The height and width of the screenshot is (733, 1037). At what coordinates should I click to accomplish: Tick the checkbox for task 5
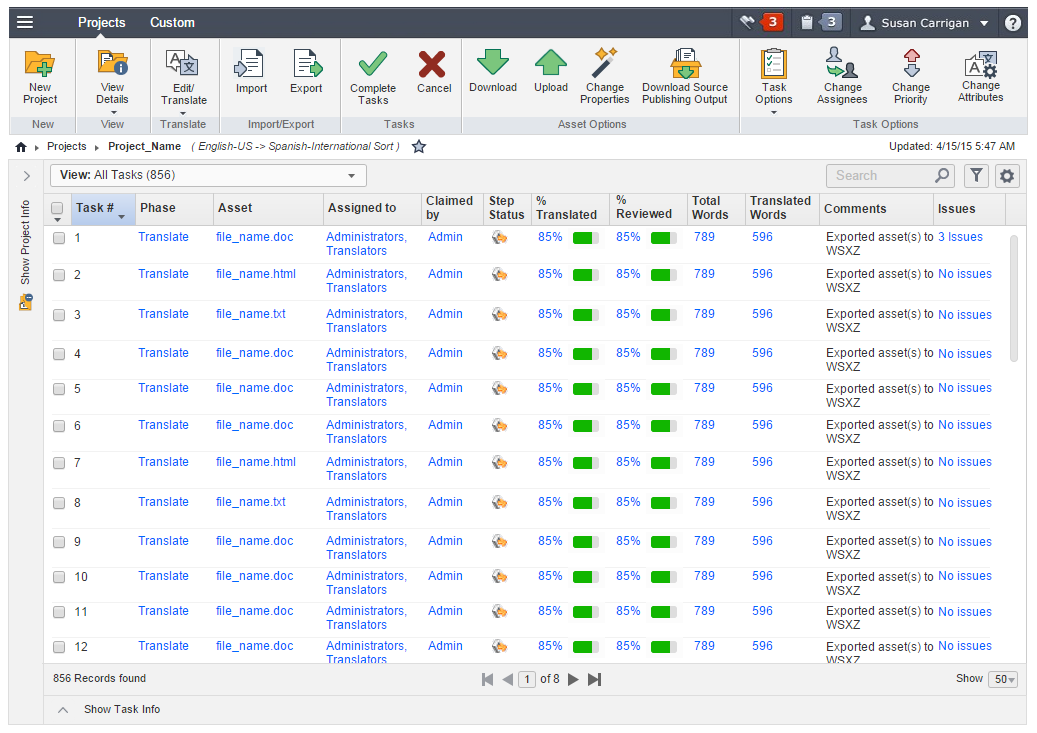click(59, 389)
